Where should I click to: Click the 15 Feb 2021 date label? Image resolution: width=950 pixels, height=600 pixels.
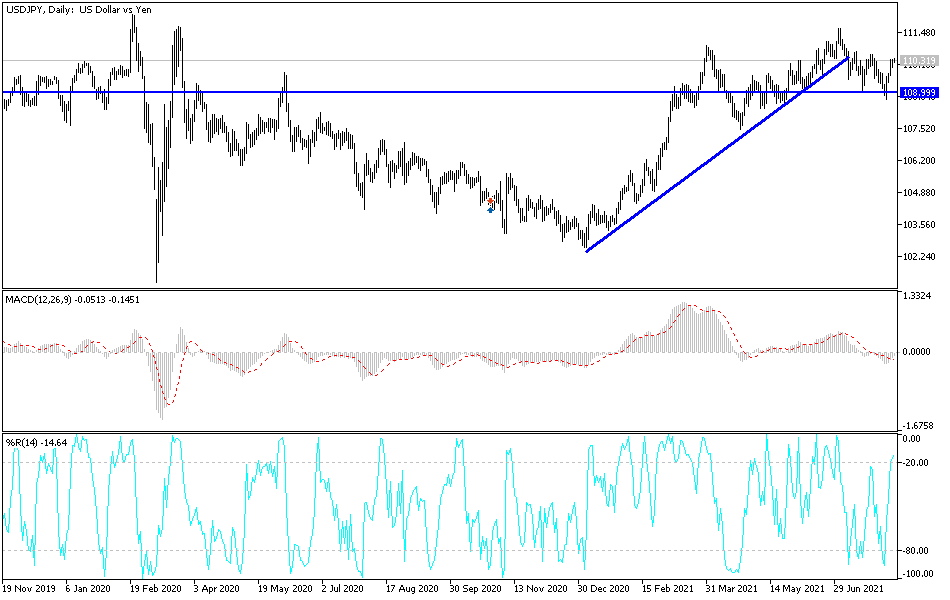tap(668, 588)
